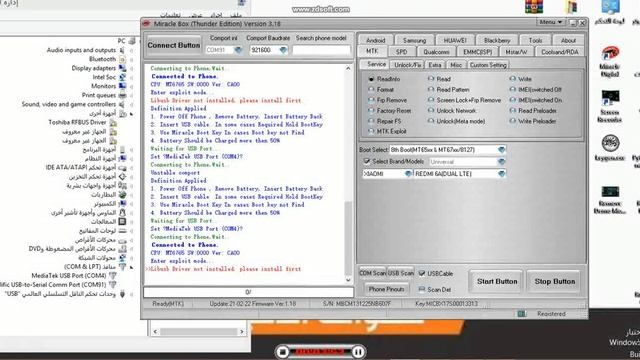
Task: Open the Custom Setting sub-tab
Action: coord(488,65)
